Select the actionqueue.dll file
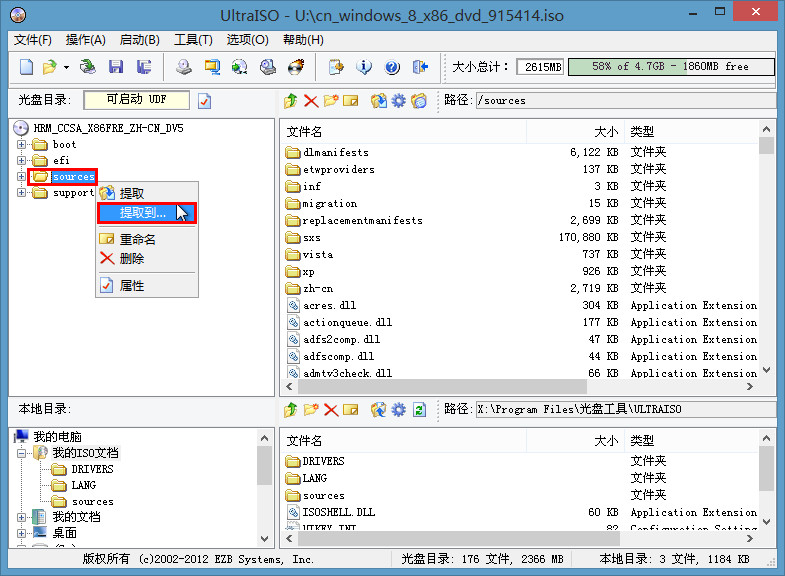This screenshot has height=576, width=785. point(347,323)
